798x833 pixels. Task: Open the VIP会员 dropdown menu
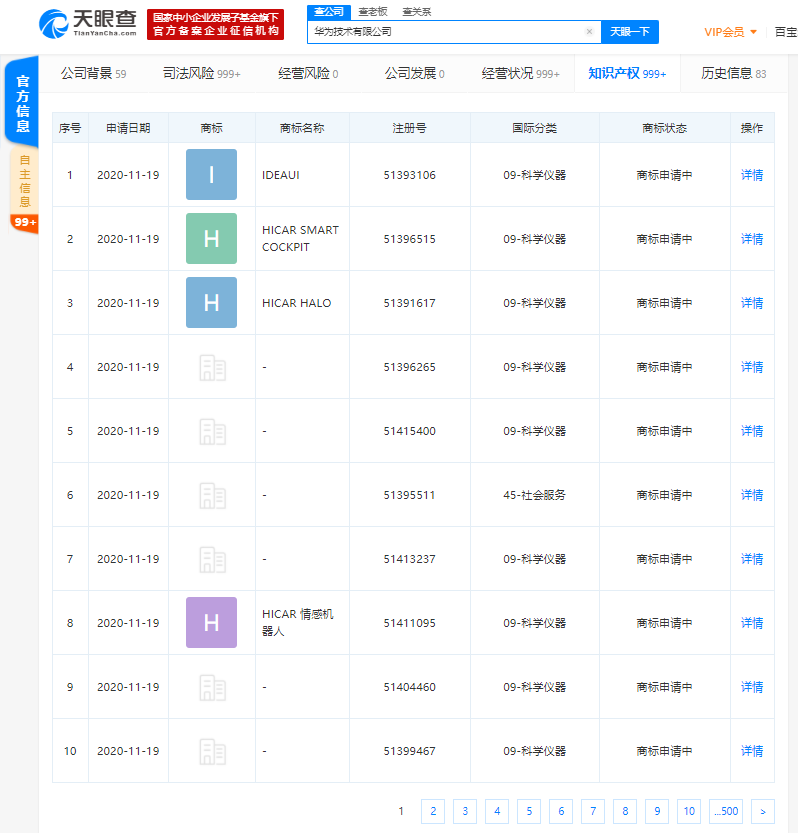[x=730, y=32]
